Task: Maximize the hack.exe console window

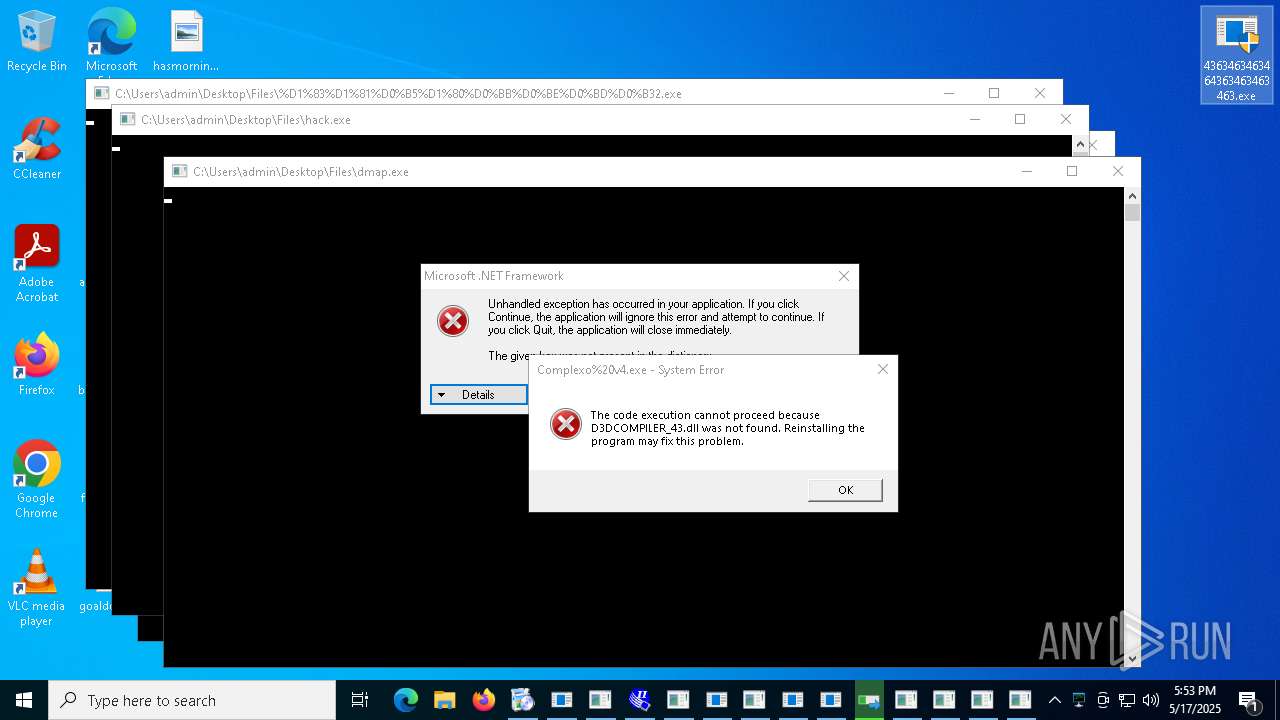Action: tap(1020, 120)
